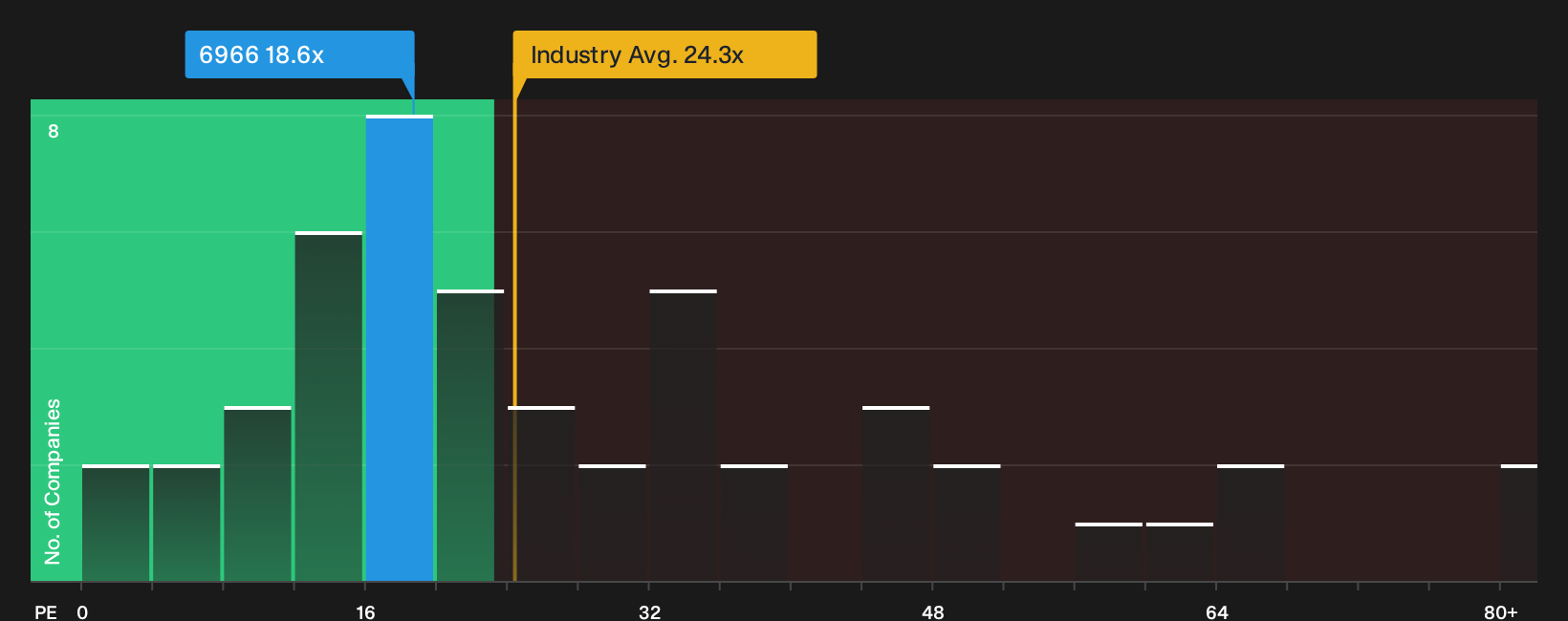Click the x-axis label 48
This screenshot has width=1568, height=621.
coord(933,611)
